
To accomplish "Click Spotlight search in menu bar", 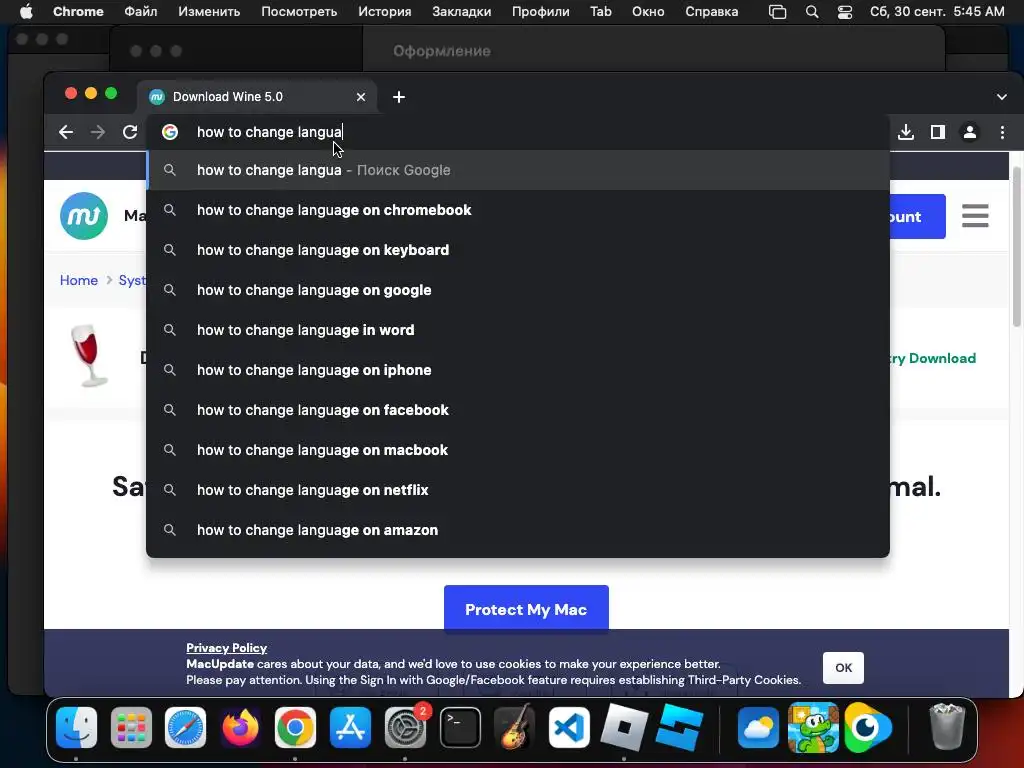I will coord(812,12).
